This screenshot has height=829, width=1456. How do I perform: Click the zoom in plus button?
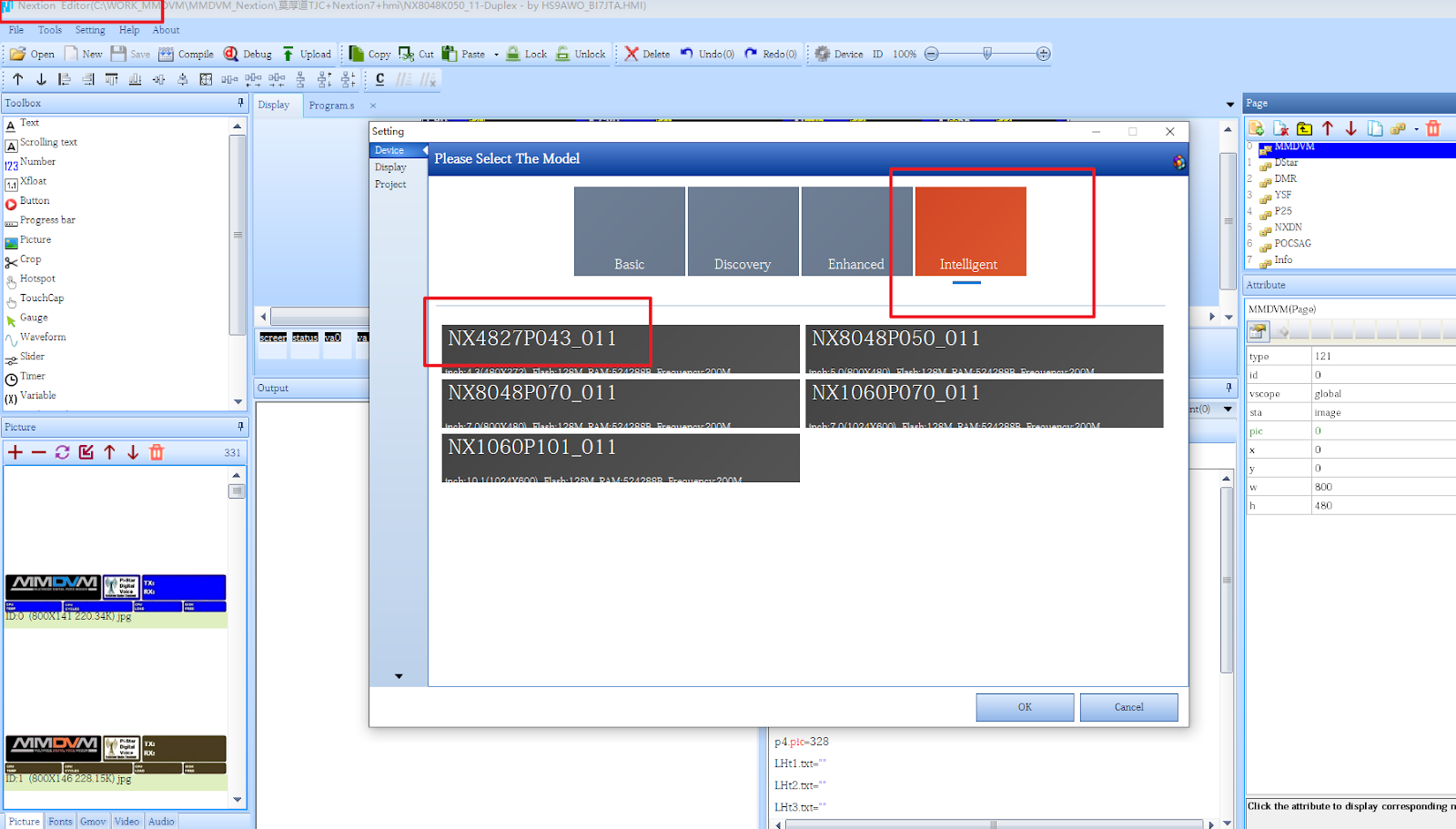tap(1044, 54)
